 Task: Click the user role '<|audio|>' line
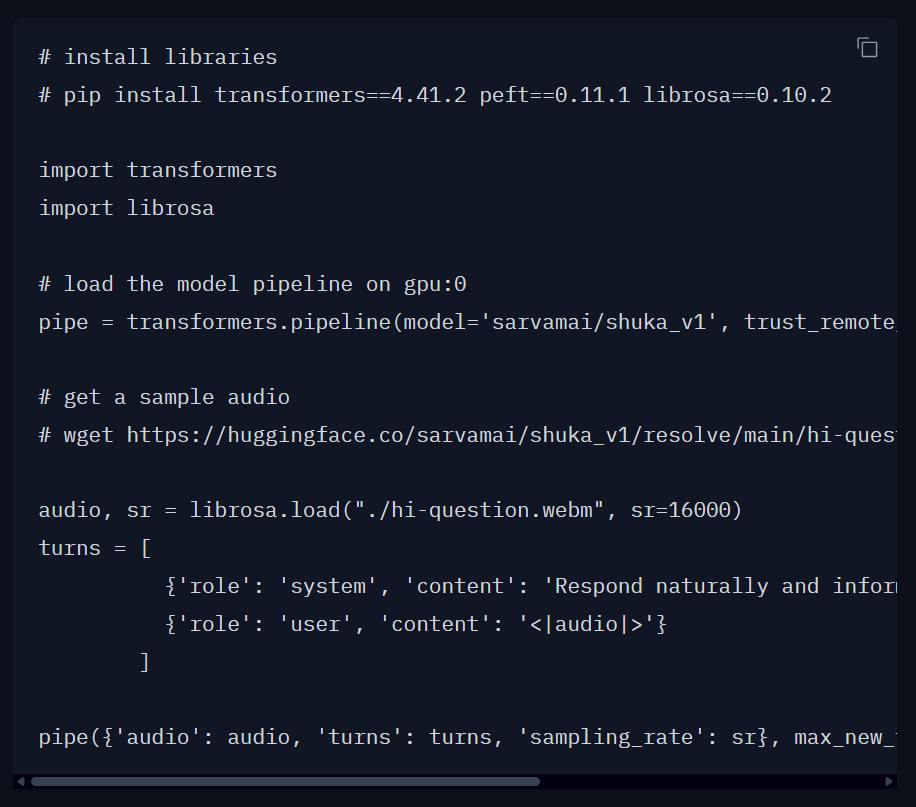[x=416, y=624]
